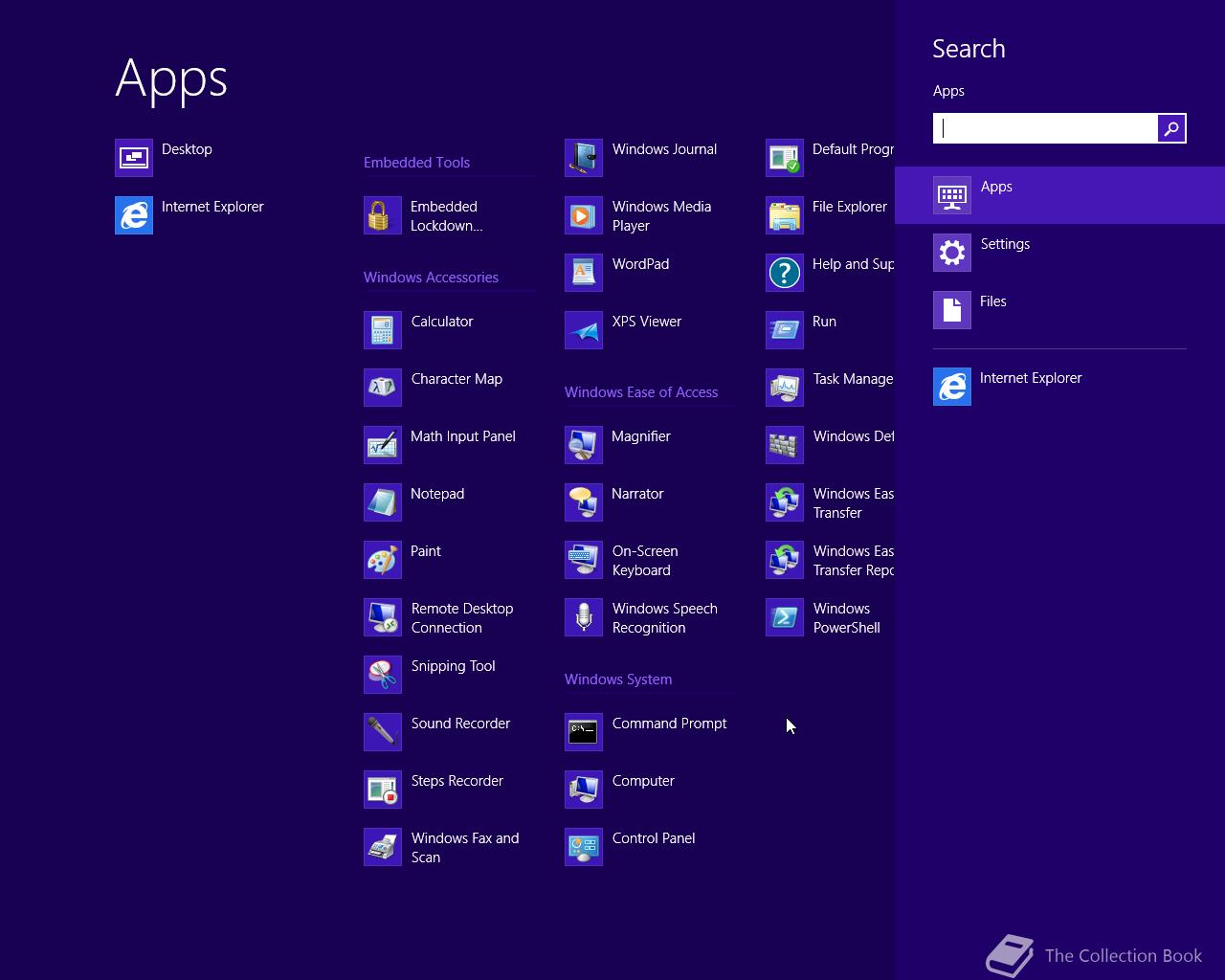Launch Remote Desktop Connection icon
Screen dimensions: 1225x980
383,617
